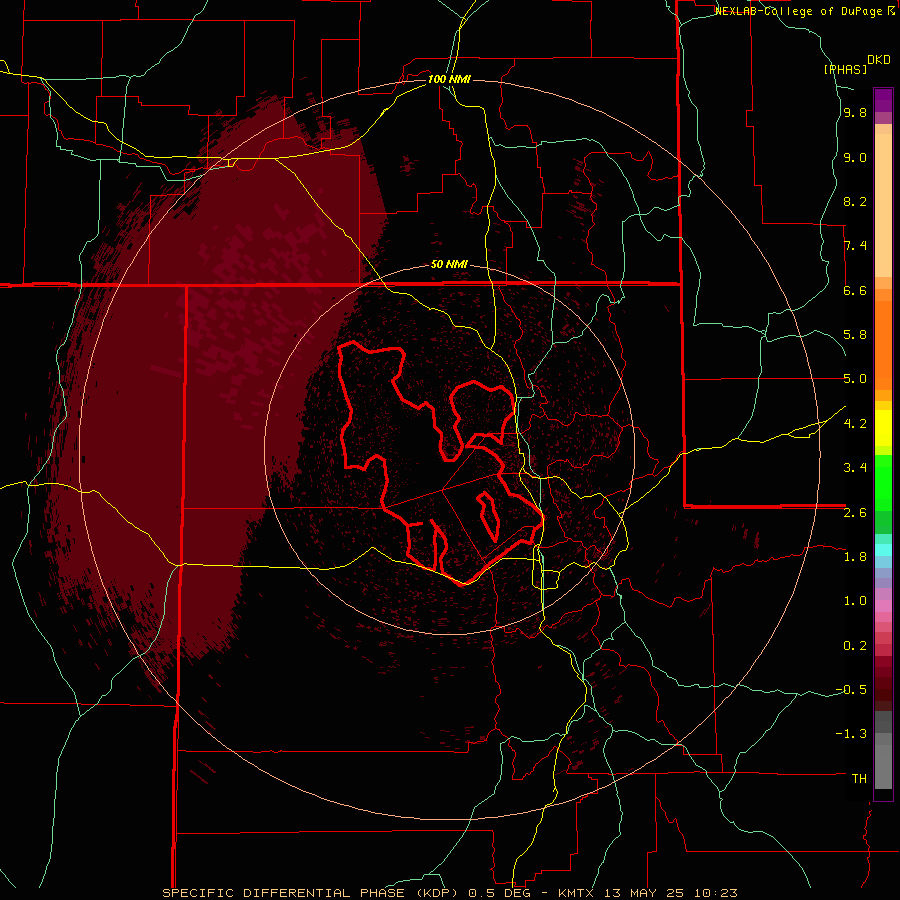The width and height of the screenshot is (900, 900).
Task: Pick the yellow band beside 4.2
Action: coord(883,428)
